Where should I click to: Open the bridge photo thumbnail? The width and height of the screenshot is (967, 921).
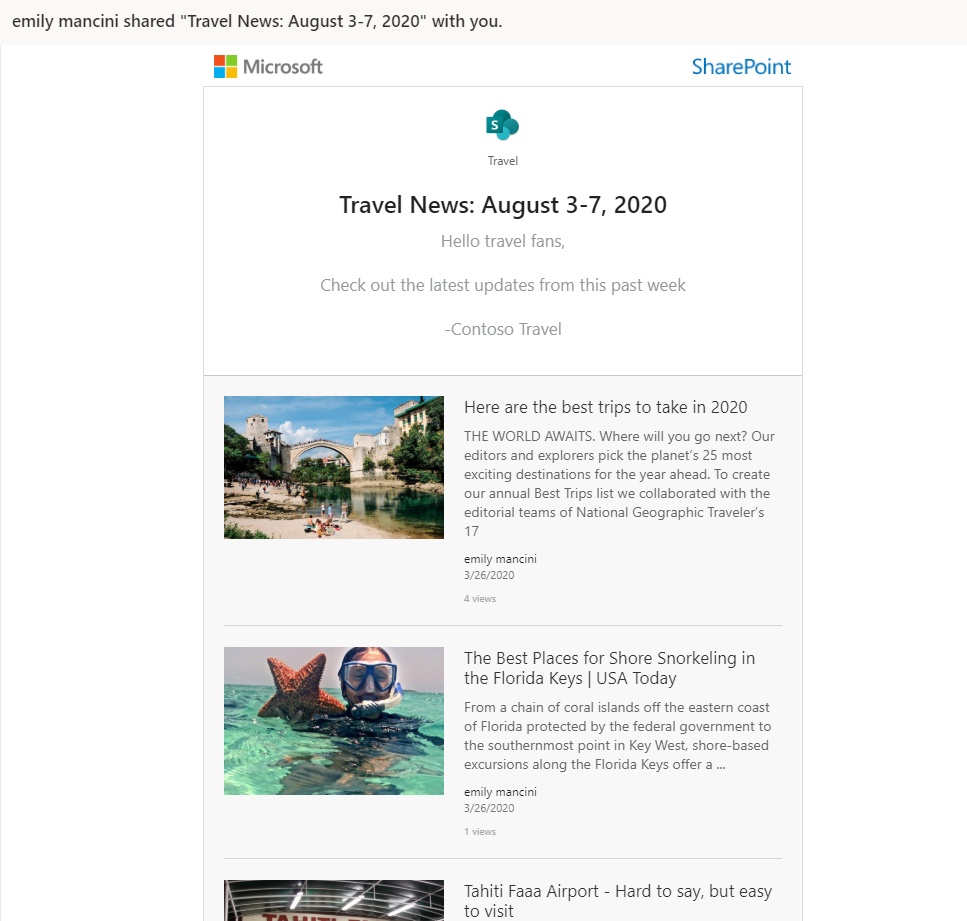tap(334, 468)
